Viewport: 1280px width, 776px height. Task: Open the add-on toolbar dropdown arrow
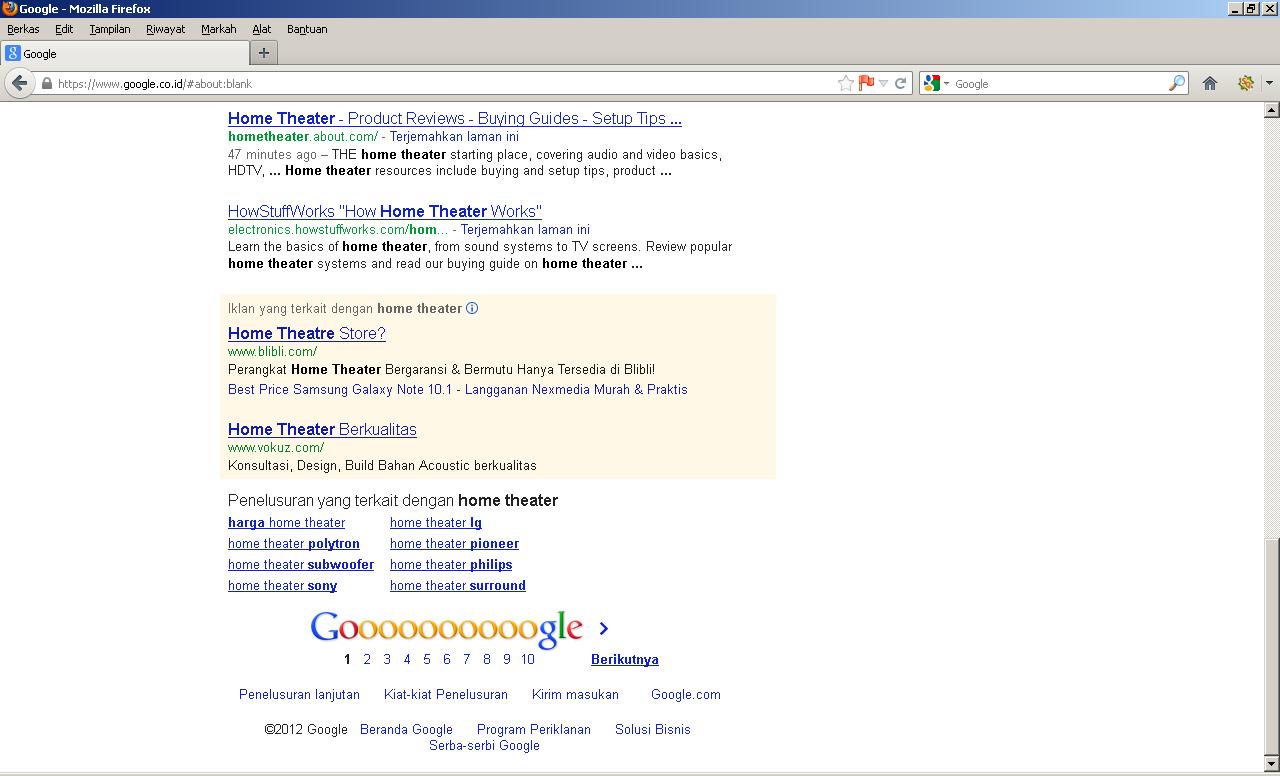coord(1269,83)
